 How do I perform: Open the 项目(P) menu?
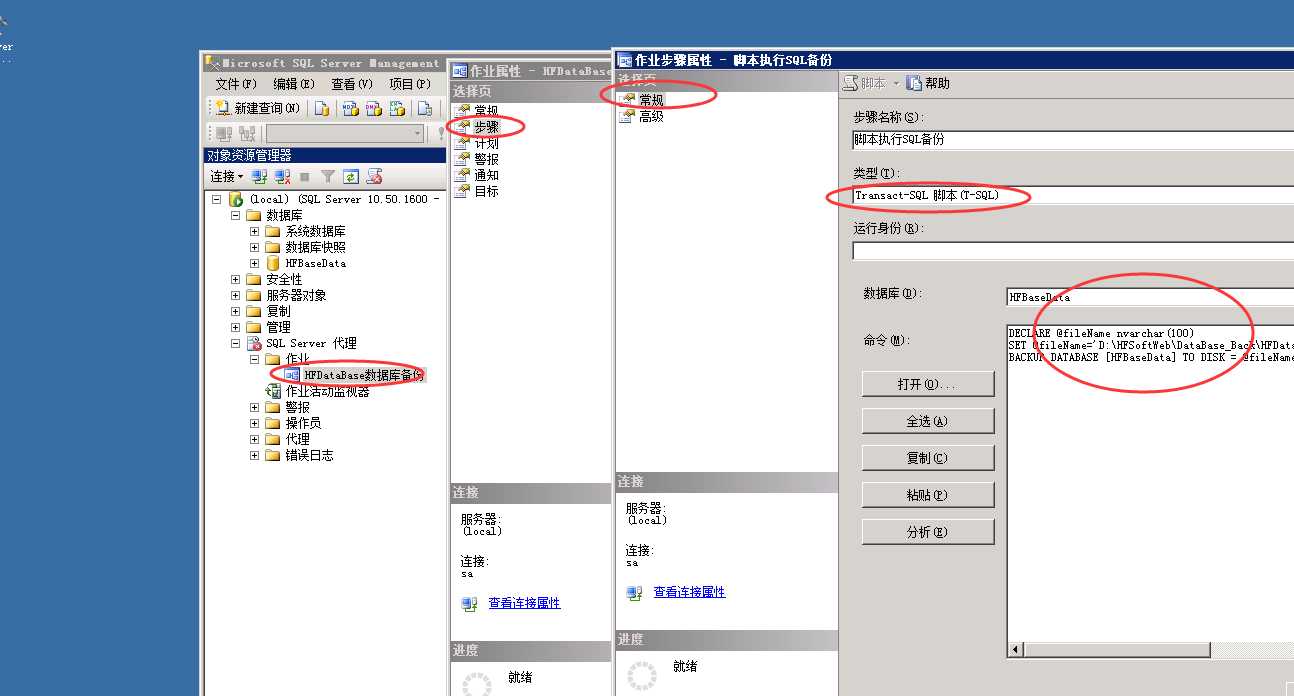[410, 84]
